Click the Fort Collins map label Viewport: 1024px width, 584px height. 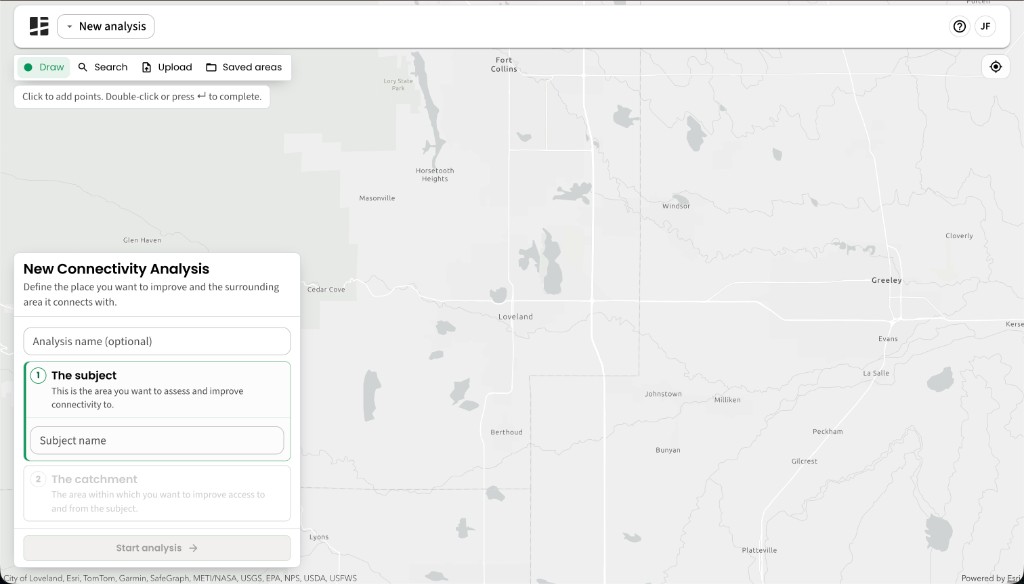click(x=504, y=64)
